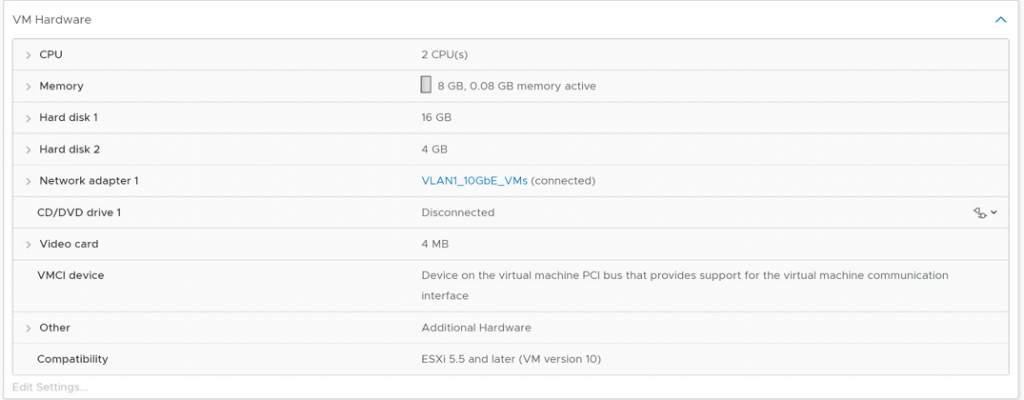Select the CD/DVD drive 1 label
Image resolution: width=1024 pixels, height=400 pixels.
click(x=79, y=213)
